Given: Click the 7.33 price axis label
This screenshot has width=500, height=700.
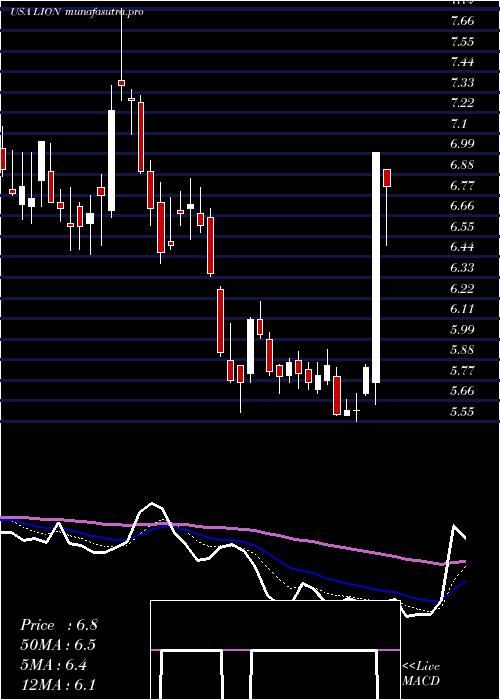Looking at the screenshot, I should click(462, 83).
